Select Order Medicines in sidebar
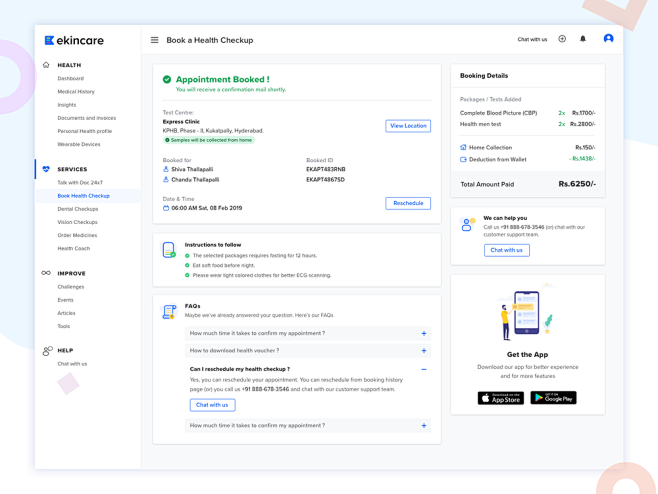This screenshot has height=494, width=658. coord(77,235)
